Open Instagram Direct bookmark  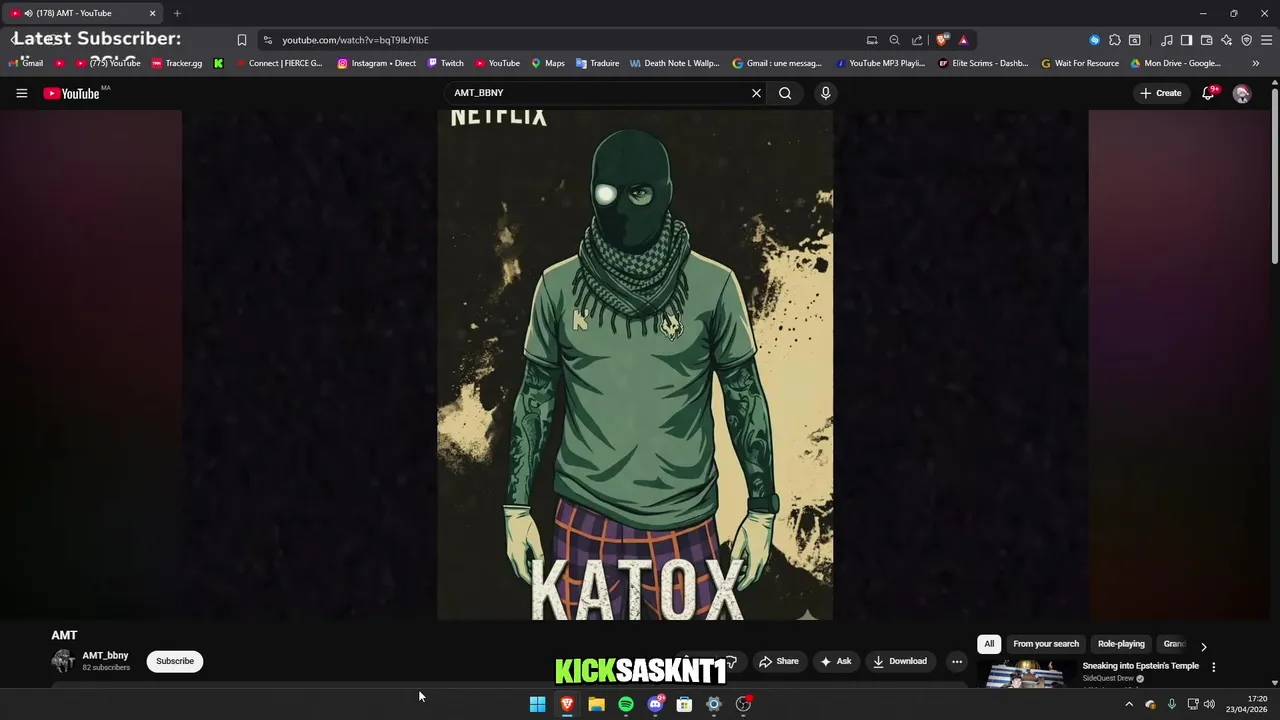click(x=377, y=63)
